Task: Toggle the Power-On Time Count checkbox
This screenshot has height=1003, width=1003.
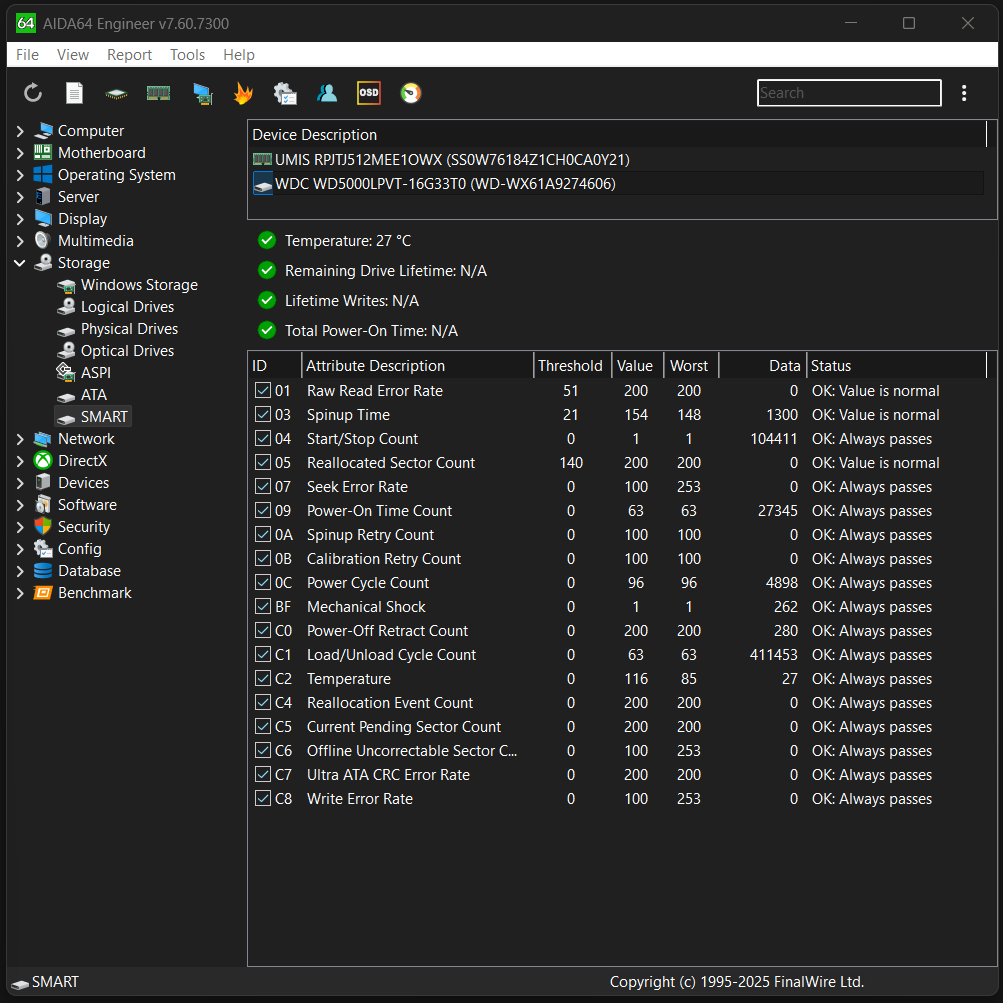Action: (x=263, y=511)
